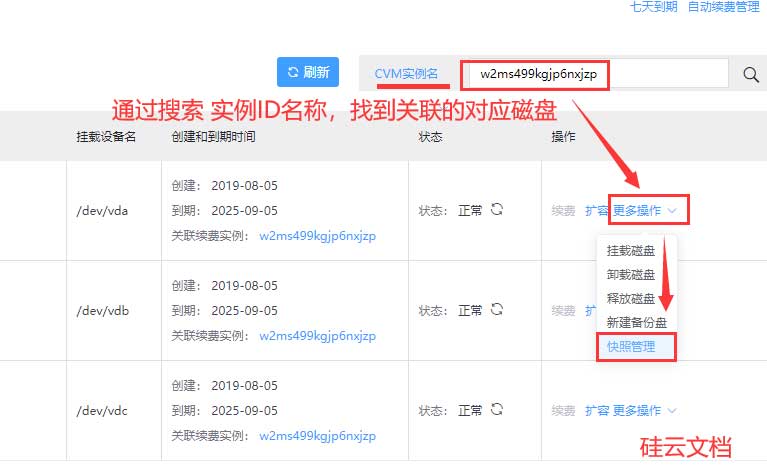Image resolution: width=767 pixels, height=472 pixels.
Task: Click creation date 2019-08-05 in /dev/vdb row
Action: [244, 286]
